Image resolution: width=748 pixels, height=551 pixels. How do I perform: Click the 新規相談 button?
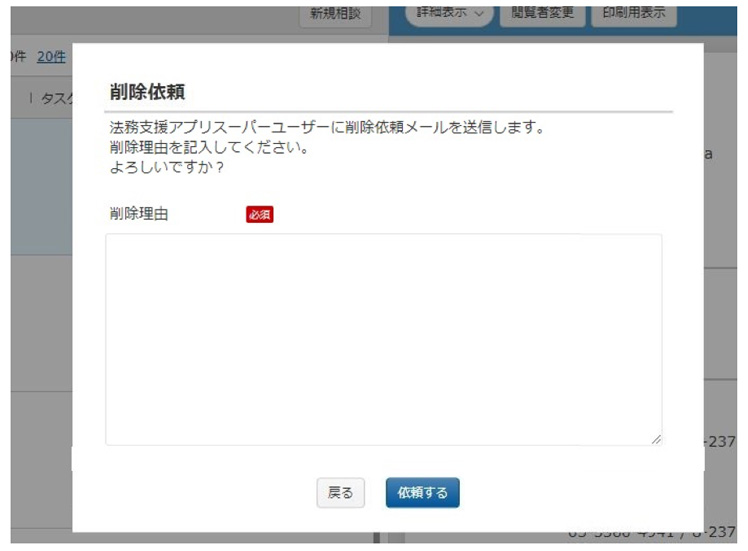click(x=335, y=14)
